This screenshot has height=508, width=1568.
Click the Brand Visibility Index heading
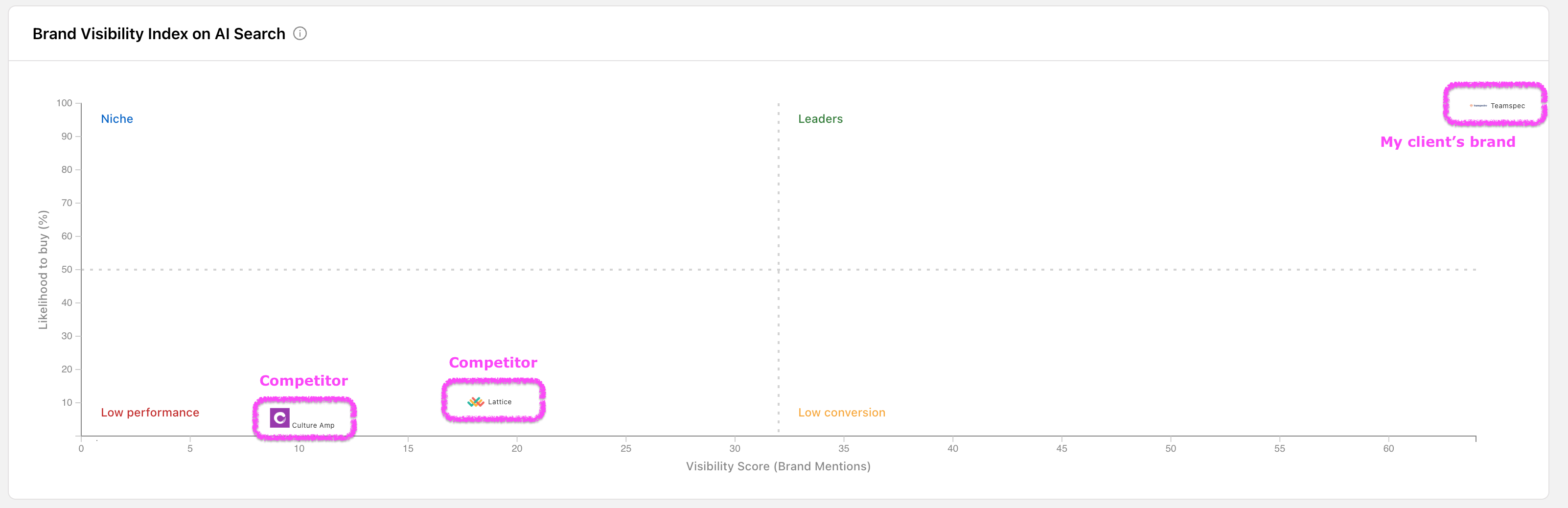[159, 34]
